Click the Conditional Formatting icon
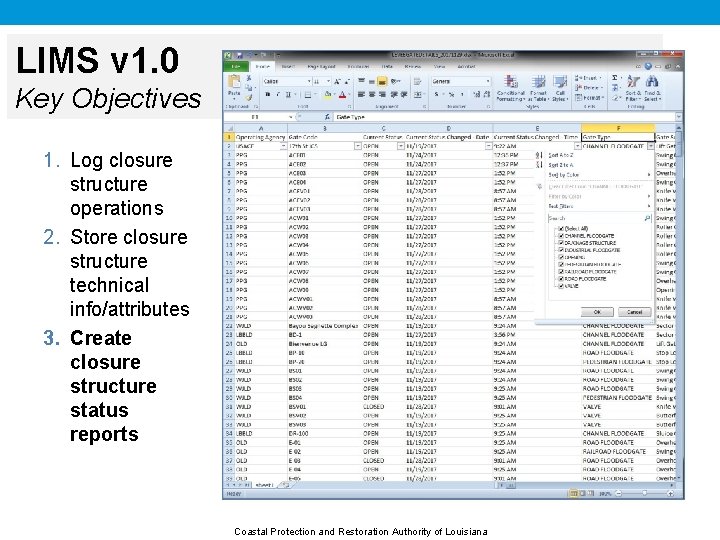Image resolution: width=720 pixels, height=540 pixels. click(510, 82)
